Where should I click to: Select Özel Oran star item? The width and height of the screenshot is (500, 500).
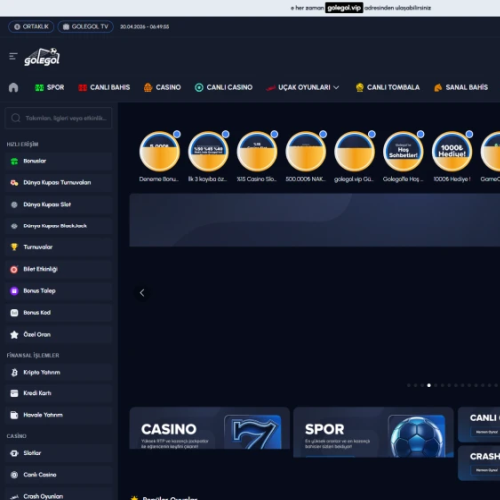pyautogui.click(x=59, y=335)
